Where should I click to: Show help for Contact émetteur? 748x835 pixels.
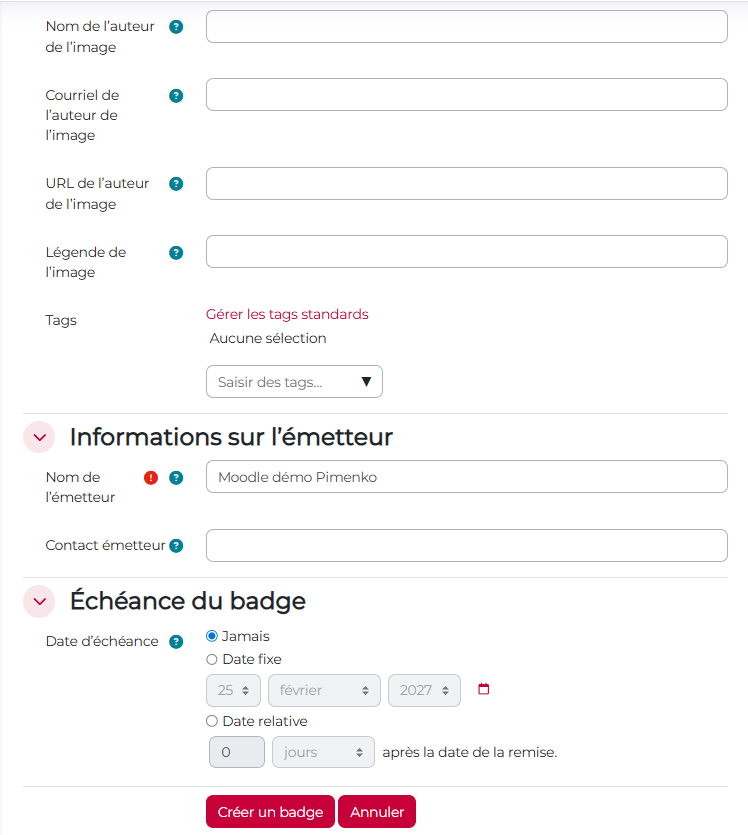[176, 546]
